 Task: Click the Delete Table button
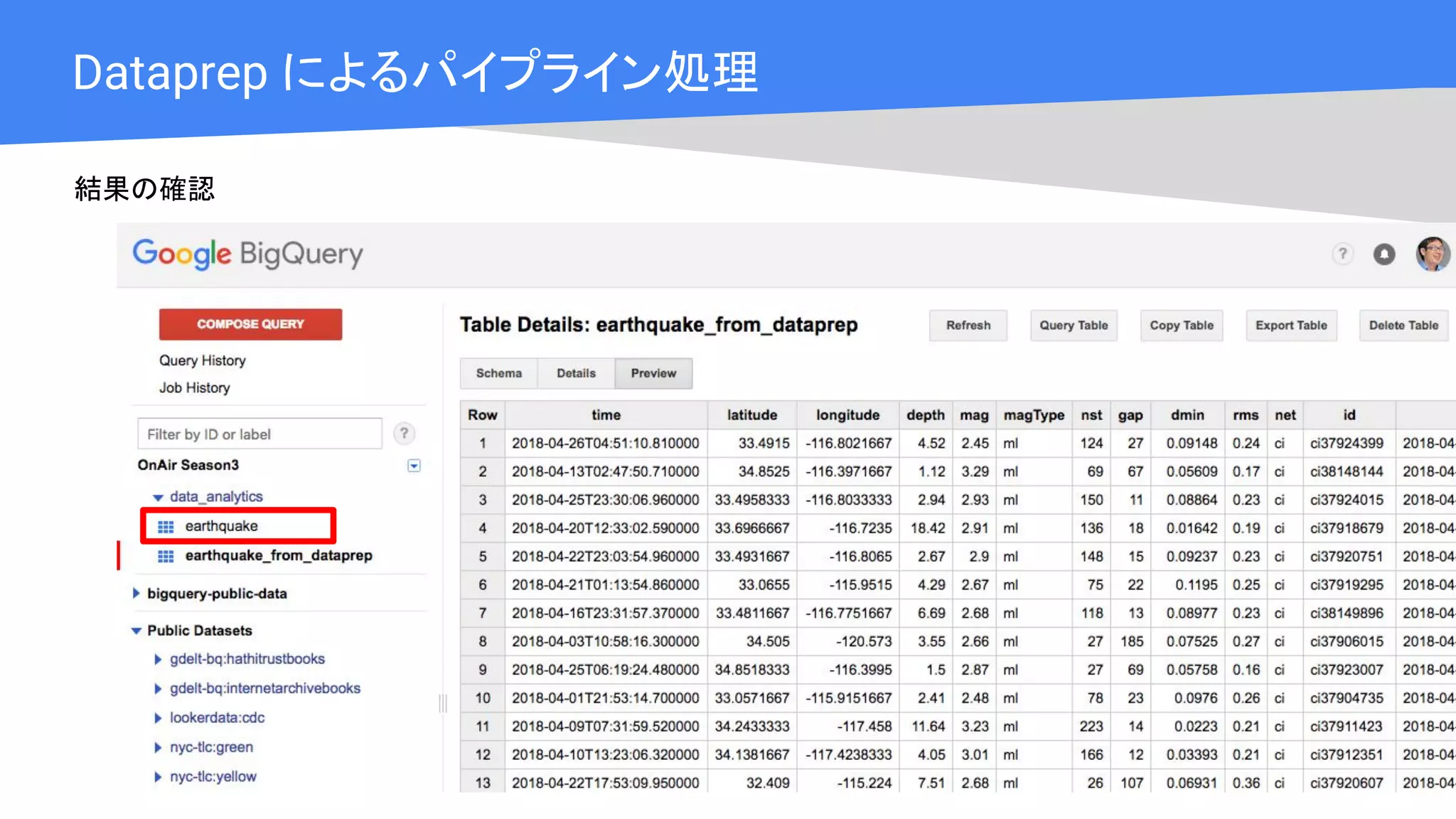pyautogui.click(x=1403, y=326)
